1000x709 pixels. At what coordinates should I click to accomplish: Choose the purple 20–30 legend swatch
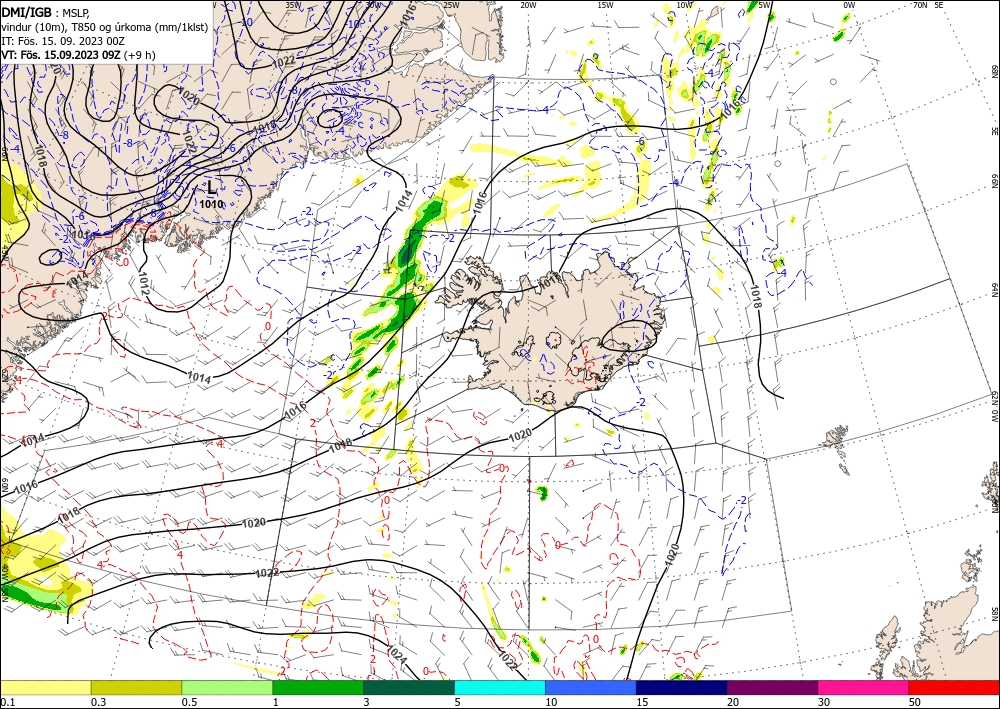click(x=772, y=687)
